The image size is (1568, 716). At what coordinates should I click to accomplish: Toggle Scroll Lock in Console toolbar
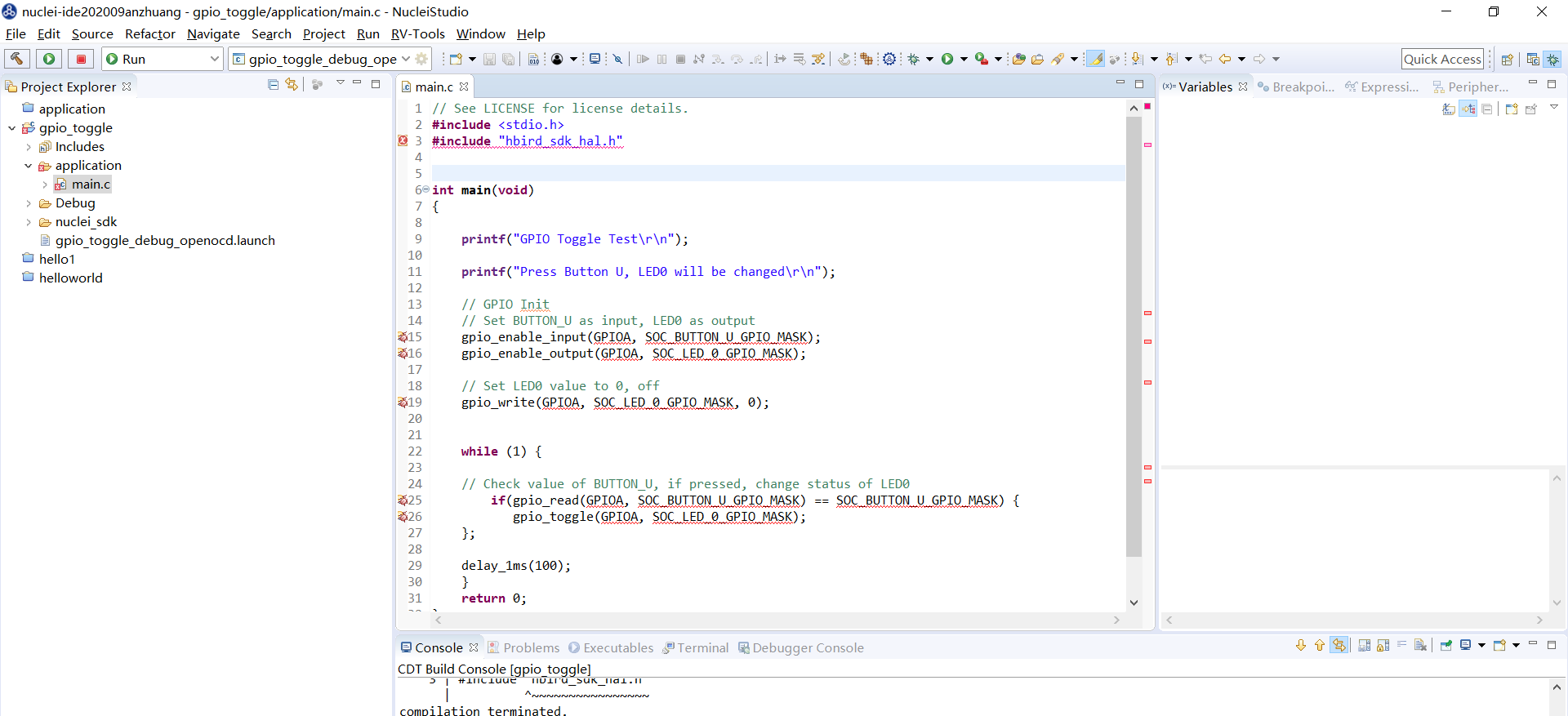pos(1383,646)
